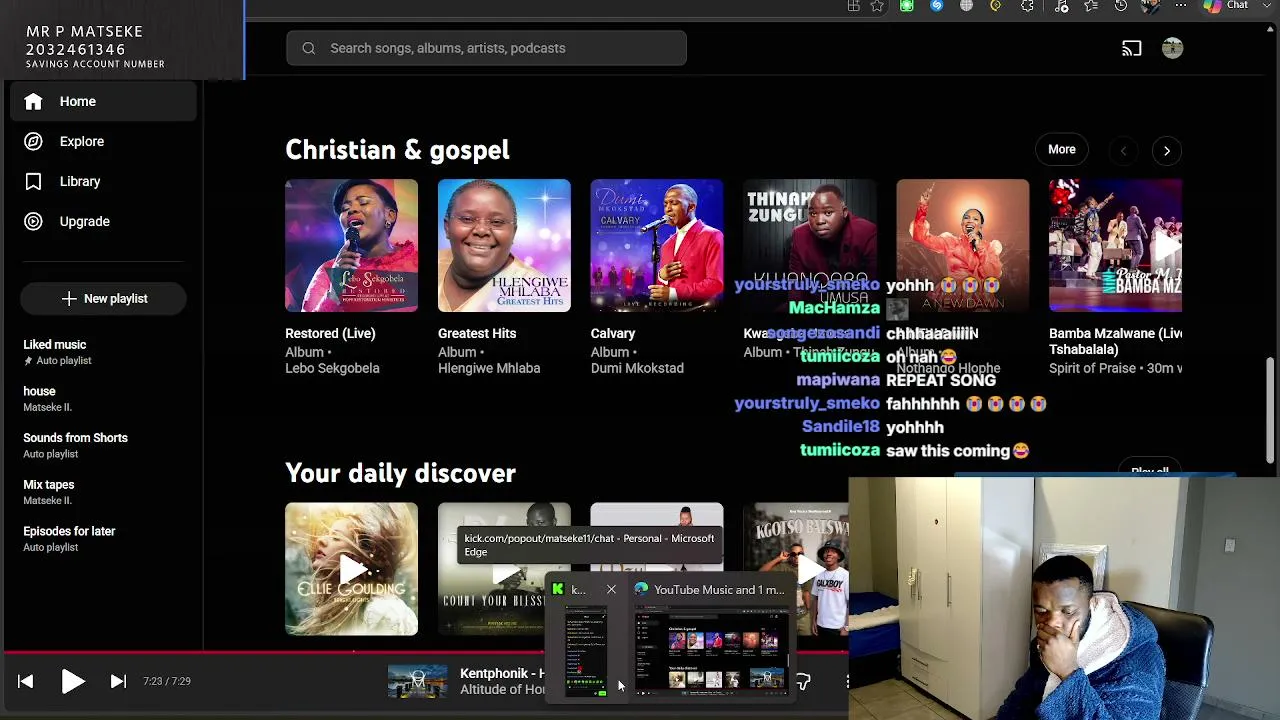Open Episodes for later playlist

(x=104, y=539)
